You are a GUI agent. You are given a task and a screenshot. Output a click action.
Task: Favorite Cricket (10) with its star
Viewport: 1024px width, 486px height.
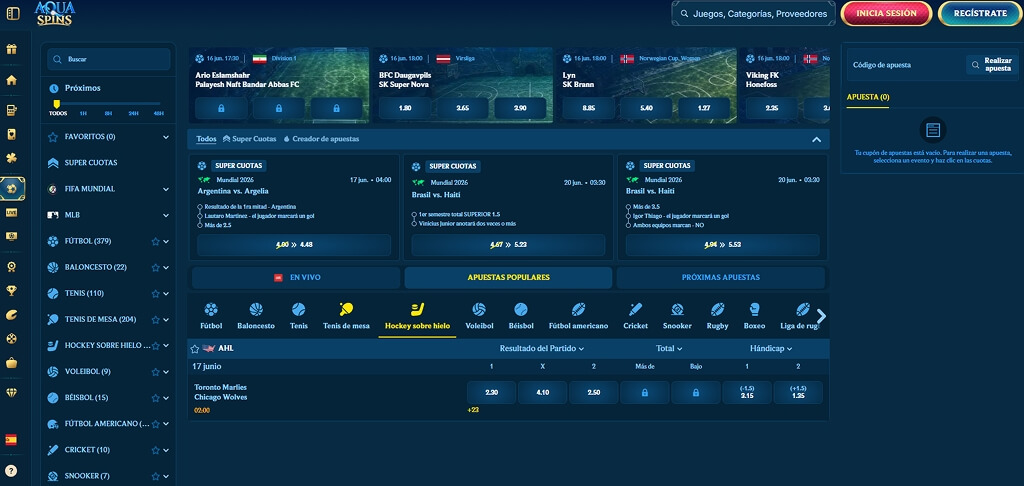[x=155, y=450]
